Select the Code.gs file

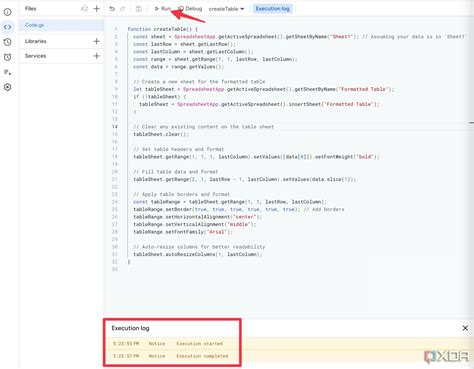61,25
